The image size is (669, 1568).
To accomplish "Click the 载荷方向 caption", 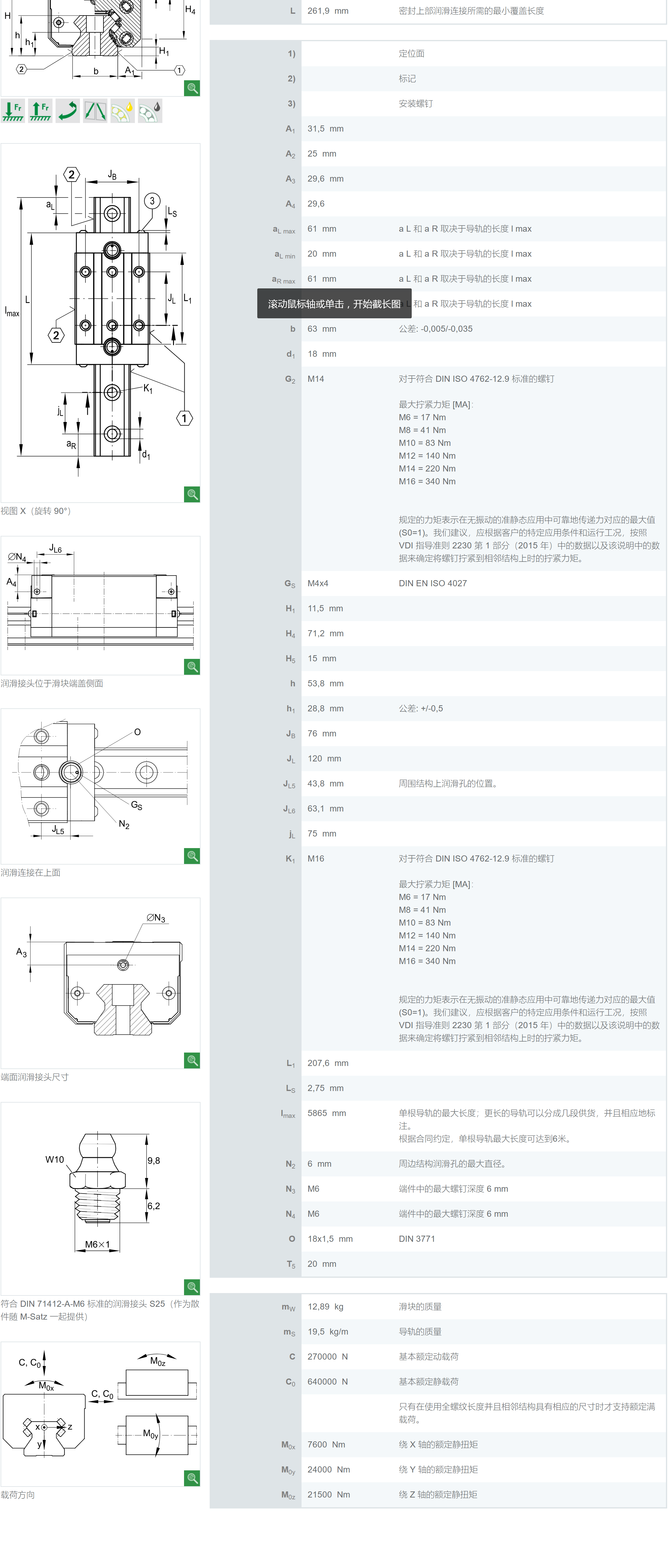I will pyautogui.click(x=18, y=1495).
